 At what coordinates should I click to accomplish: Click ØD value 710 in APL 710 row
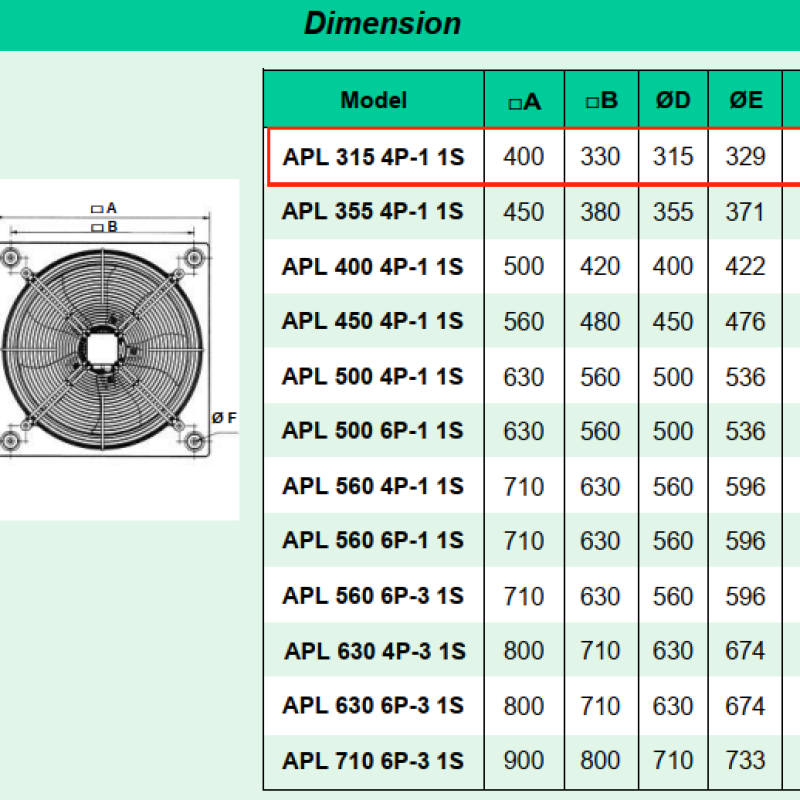(673, 760)
